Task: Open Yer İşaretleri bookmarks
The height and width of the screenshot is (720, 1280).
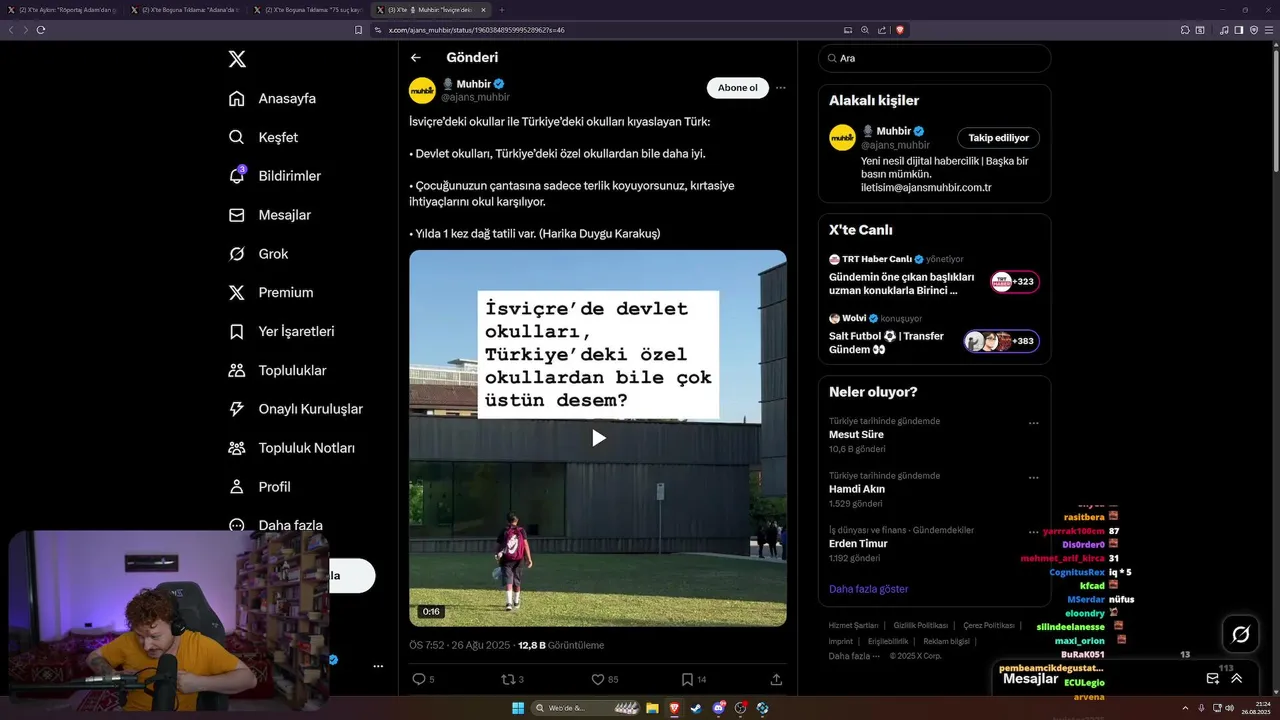Action: tap(281, 331)
